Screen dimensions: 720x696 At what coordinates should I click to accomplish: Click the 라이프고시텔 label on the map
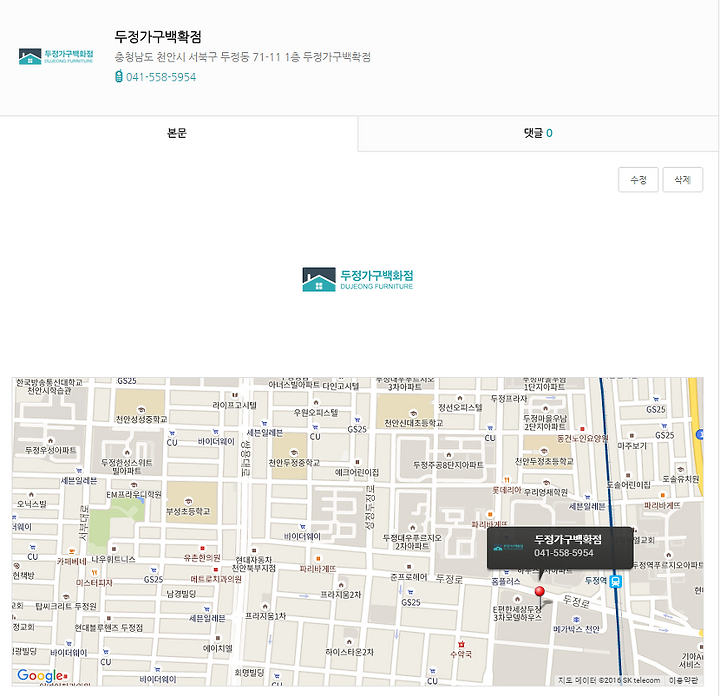tap(234, 405)
